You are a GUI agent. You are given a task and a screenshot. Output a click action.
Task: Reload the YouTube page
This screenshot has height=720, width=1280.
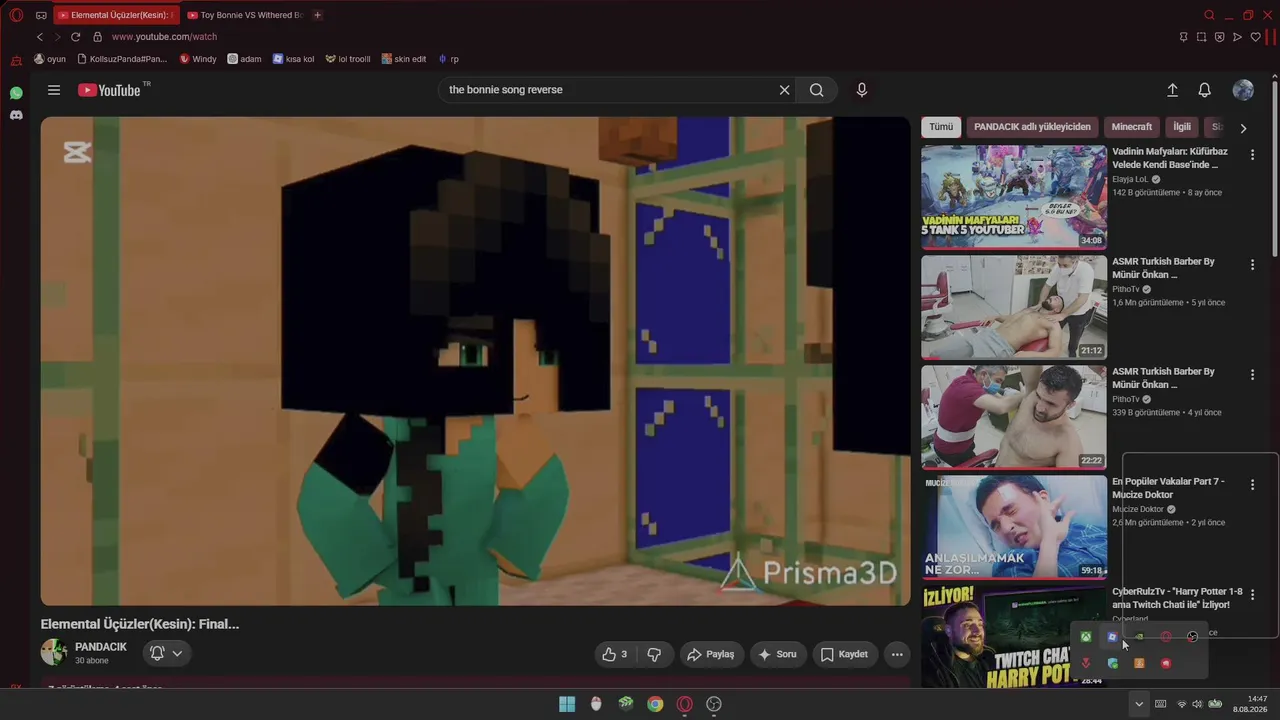point(75,37)
